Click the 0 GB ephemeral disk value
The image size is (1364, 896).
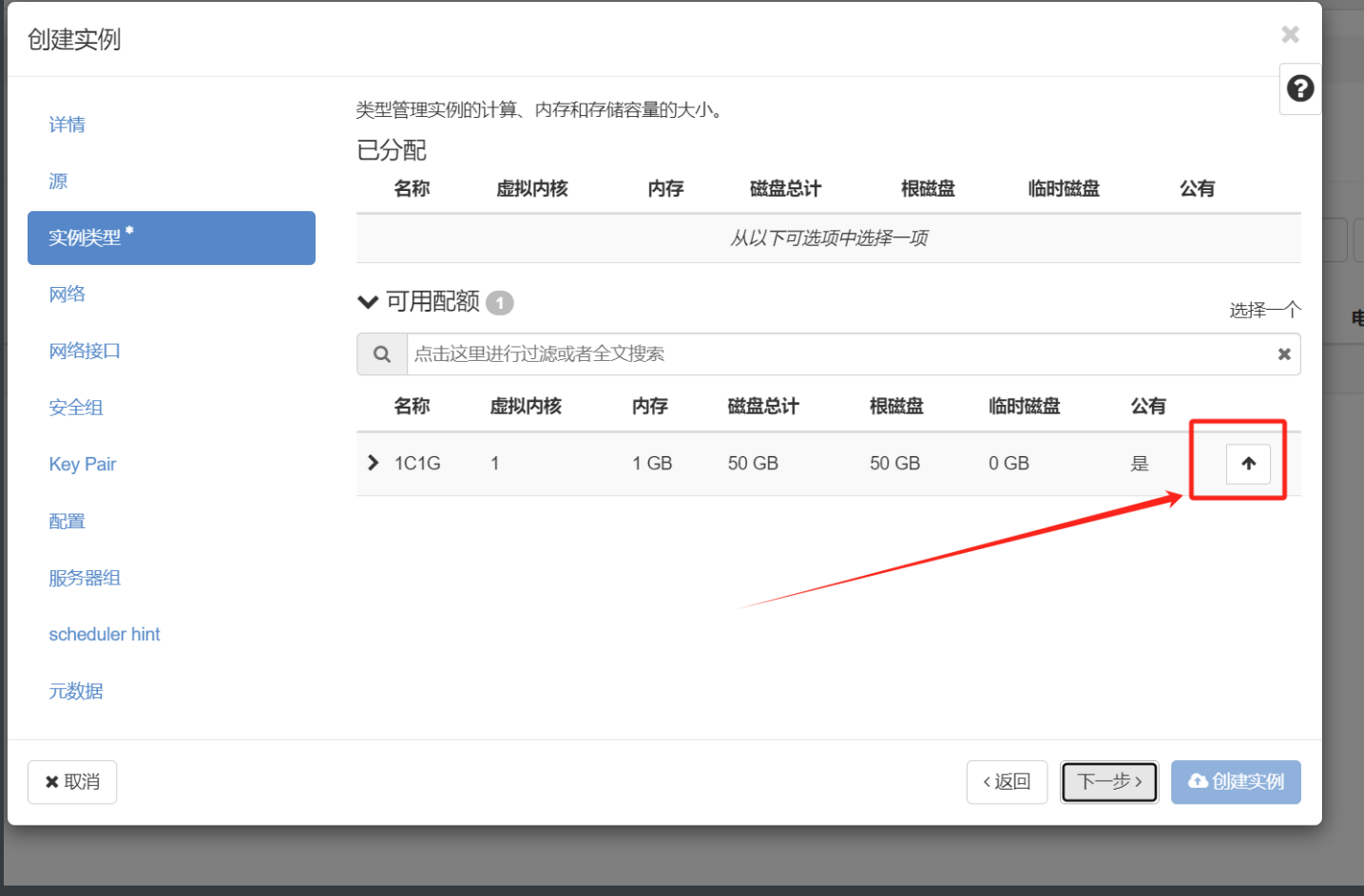[1009, 464]
